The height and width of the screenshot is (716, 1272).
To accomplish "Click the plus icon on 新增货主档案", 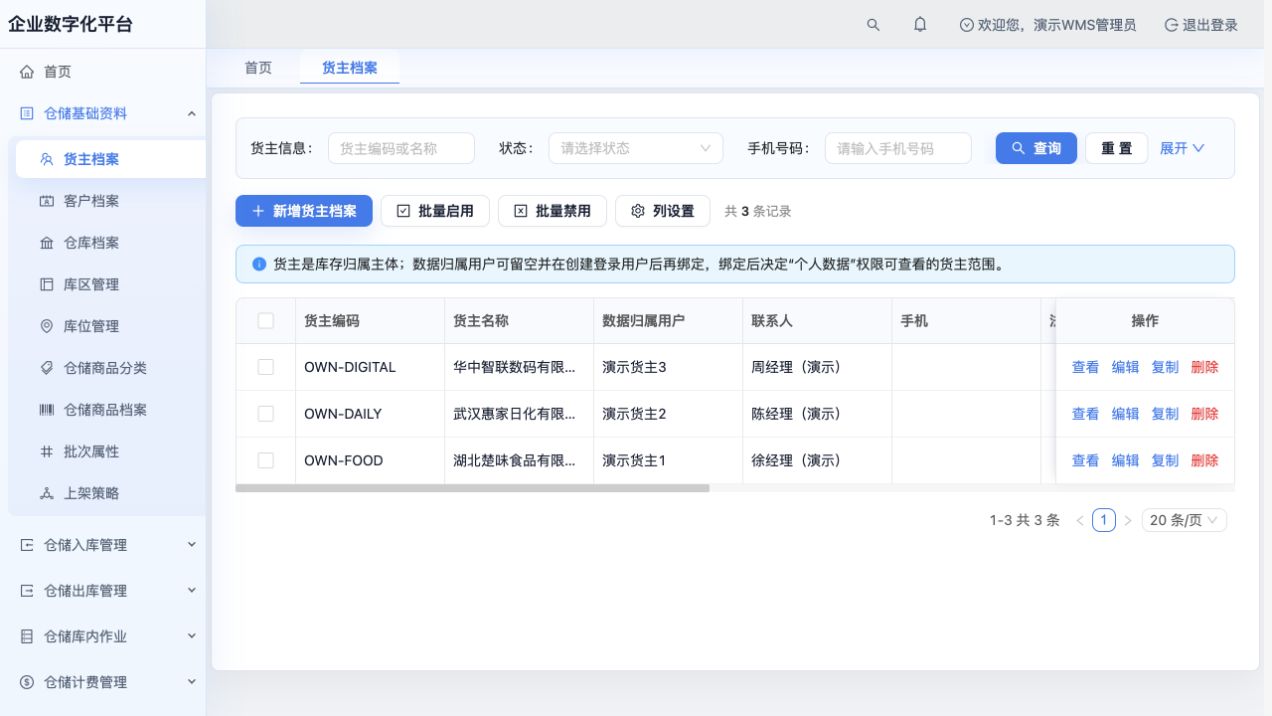I will pos(258,211).
